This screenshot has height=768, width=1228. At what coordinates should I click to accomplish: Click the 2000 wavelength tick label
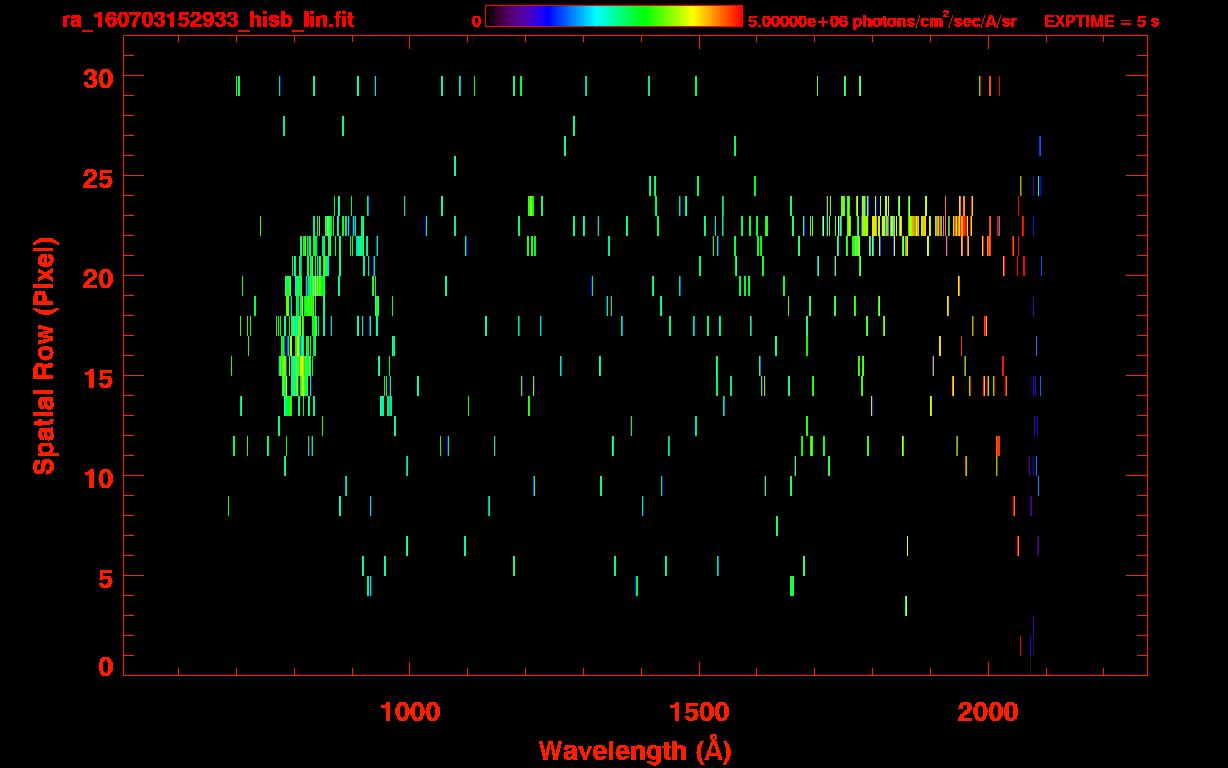(x=988, y=711)
